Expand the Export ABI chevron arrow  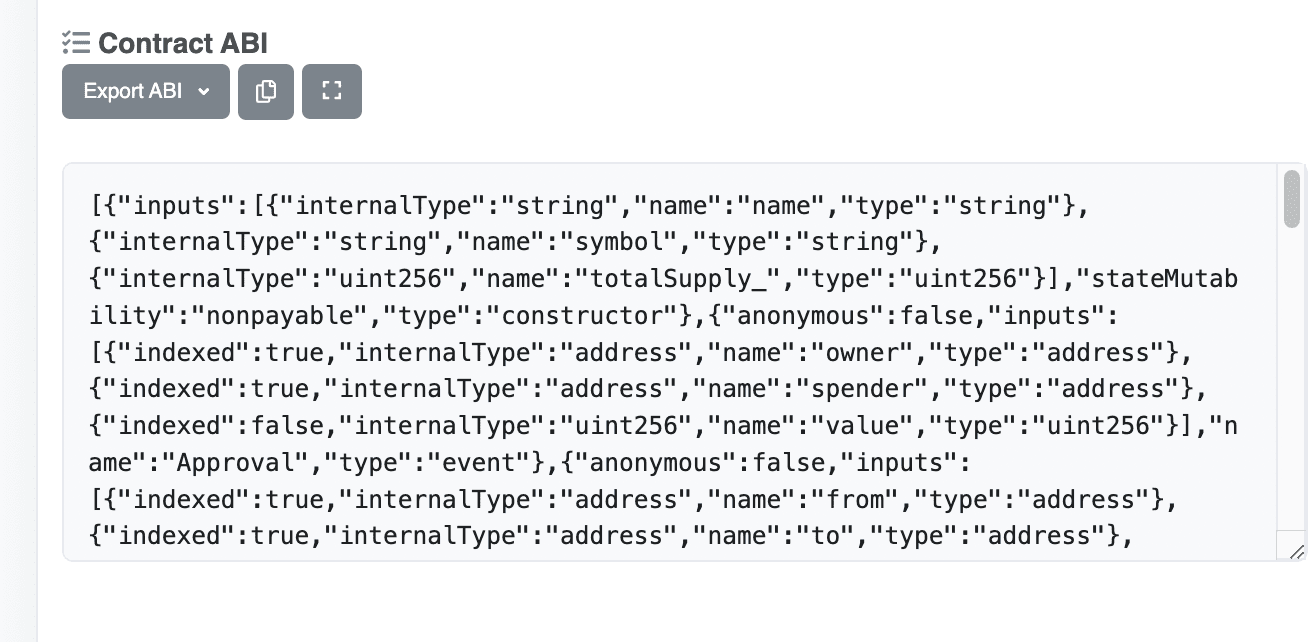[x=204, y=92]
